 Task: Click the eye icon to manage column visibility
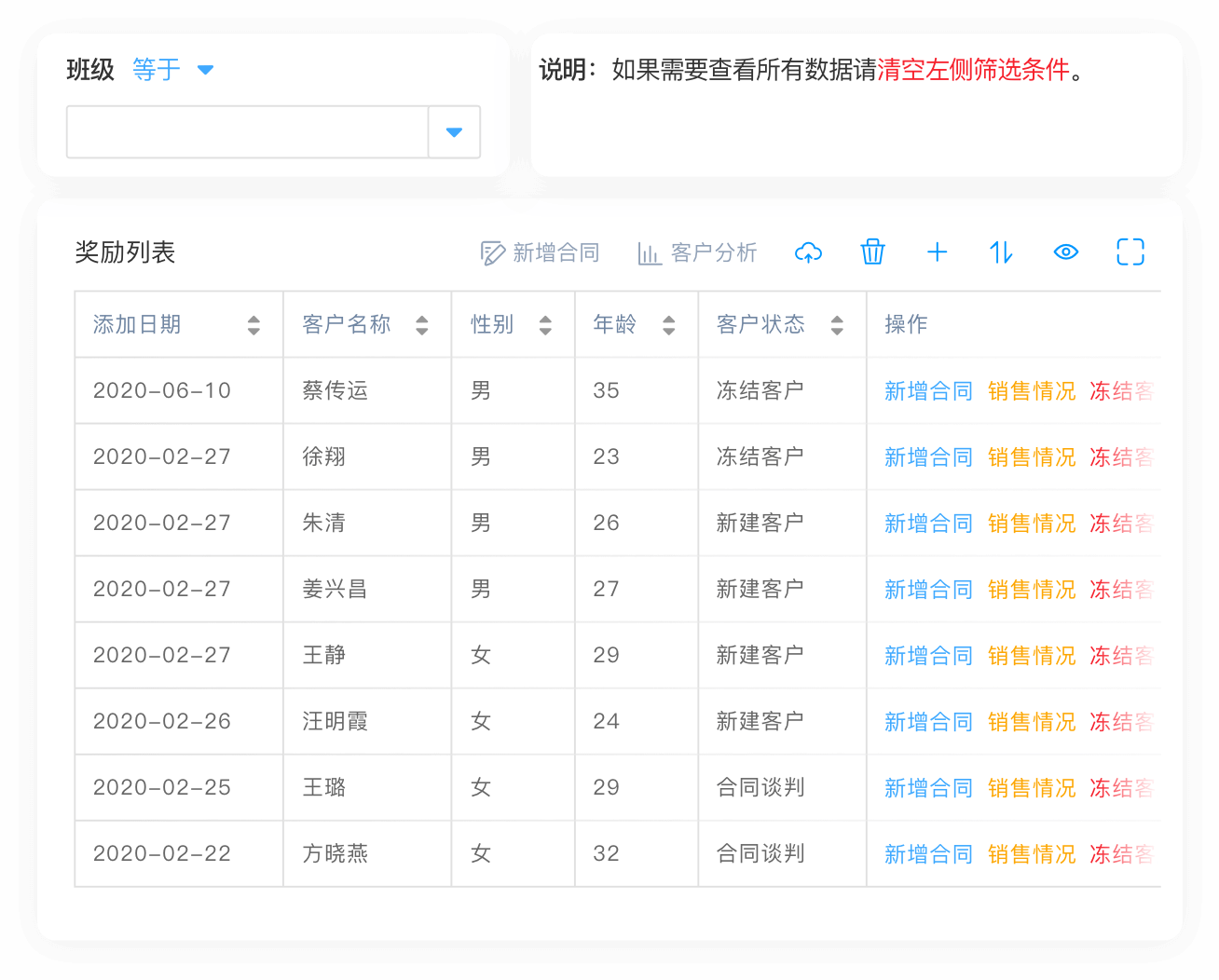[1065, 252]
